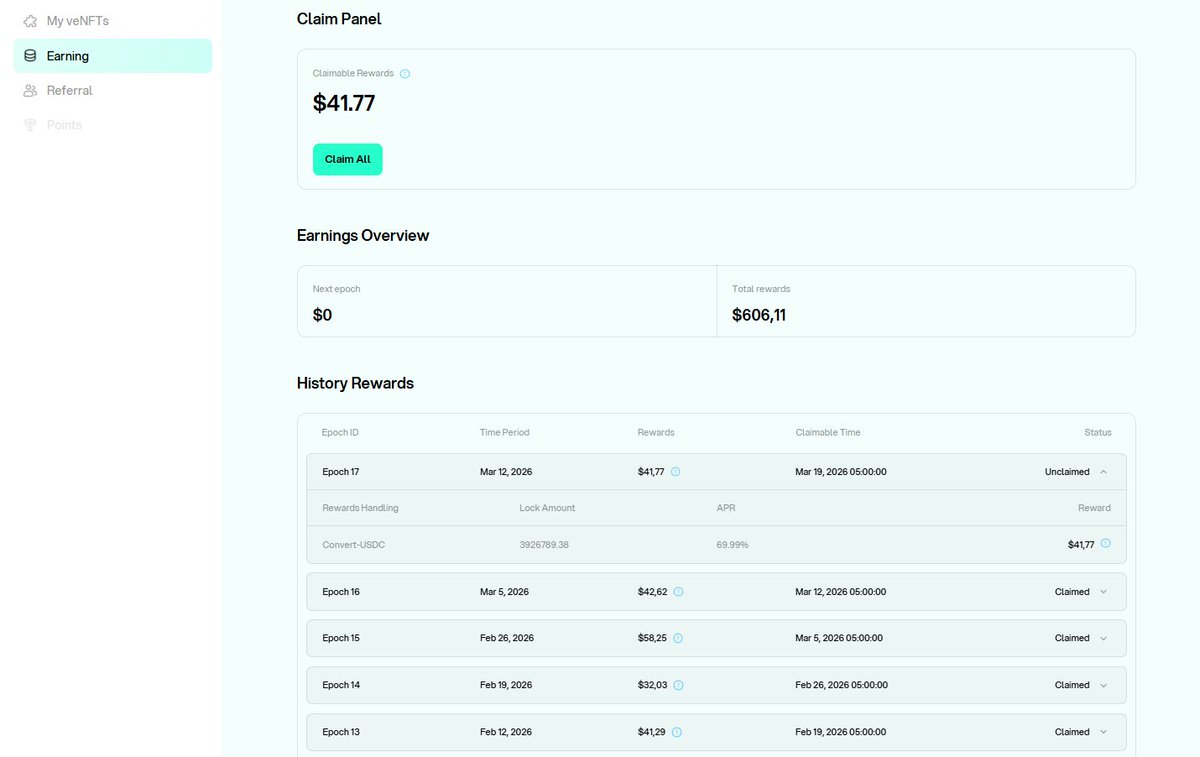Click info icon next to Epoch 17 reward $41,77
Image resolution: width=1200 pixels, height=757 pixels.
point(675,472)
